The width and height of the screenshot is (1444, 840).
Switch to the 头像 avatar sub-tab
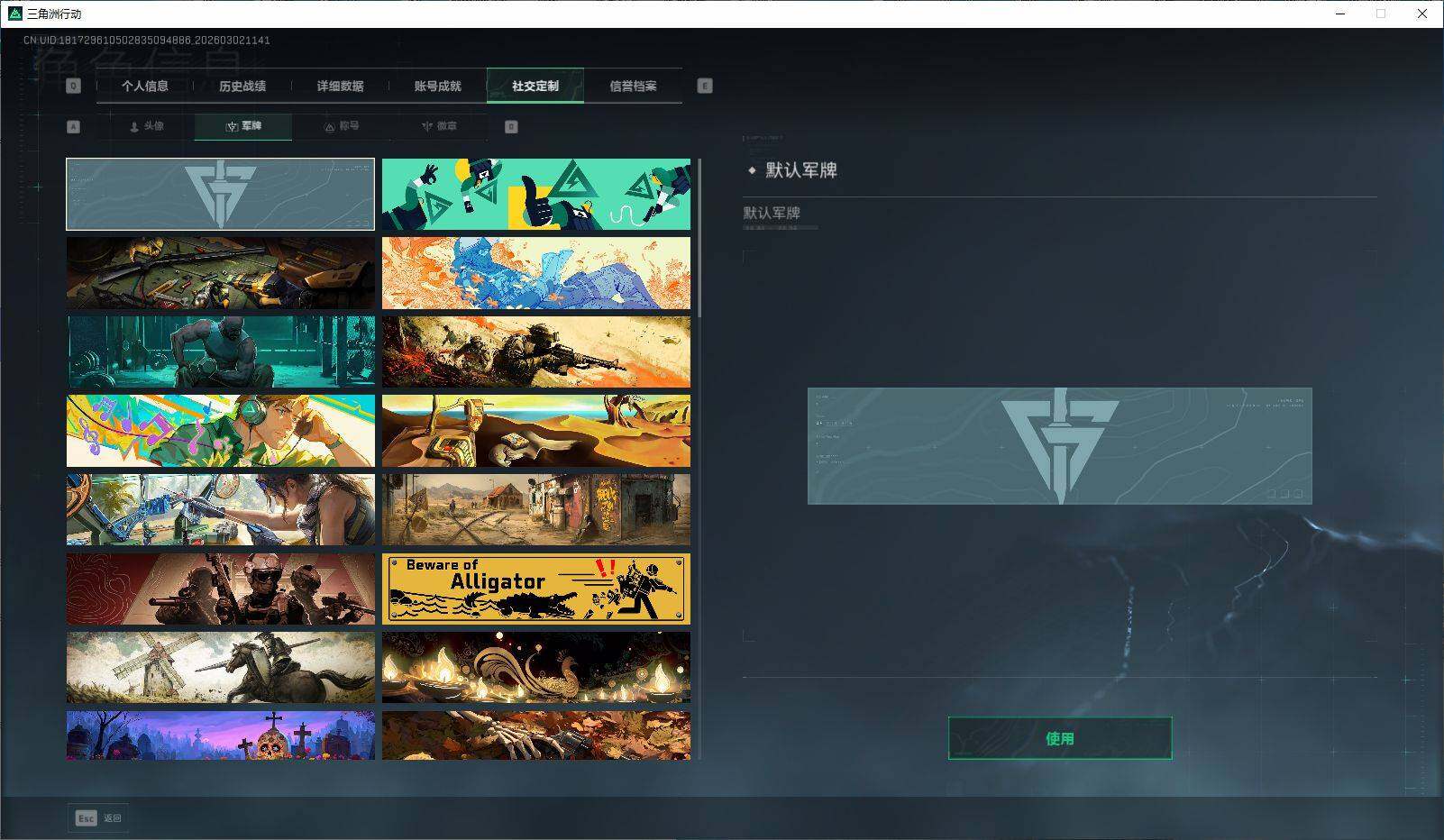pos(146,126)
